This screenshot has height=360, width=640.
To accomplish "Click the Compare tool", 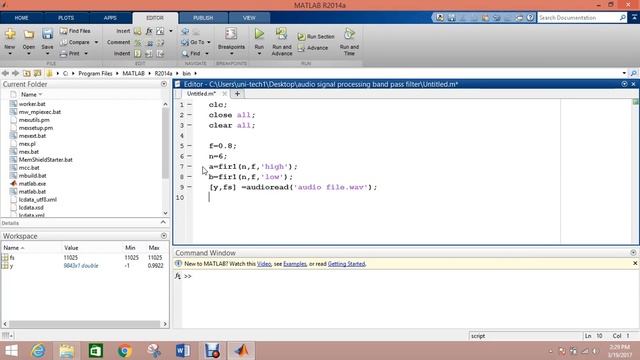I will tap(75, 42).
